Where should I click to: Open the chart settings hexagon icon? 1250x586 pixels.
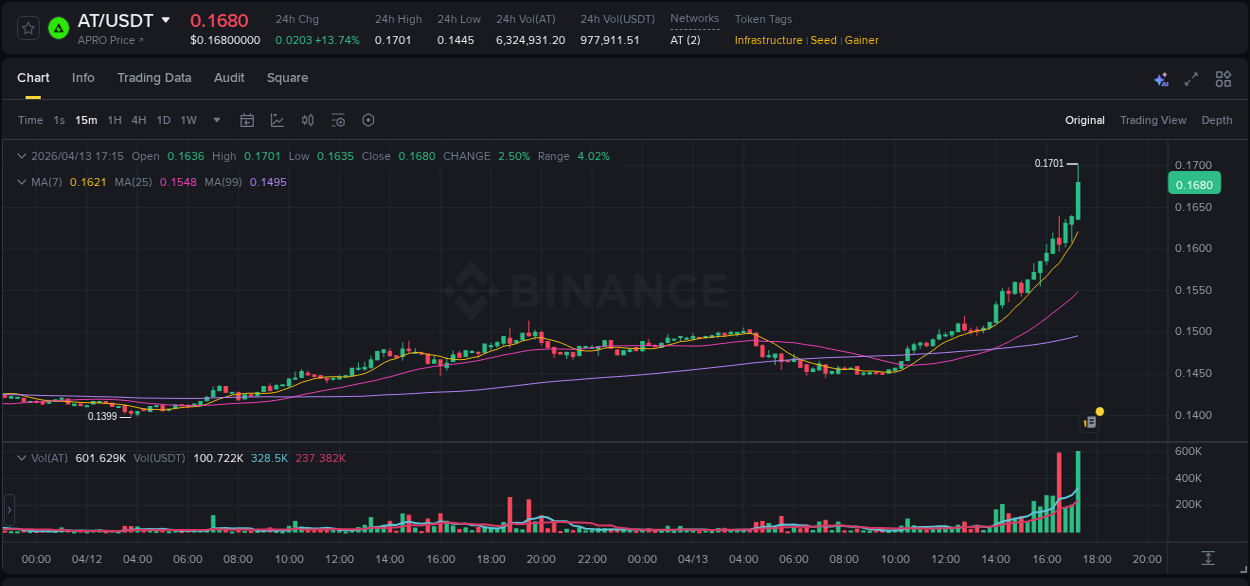[368, 120]
